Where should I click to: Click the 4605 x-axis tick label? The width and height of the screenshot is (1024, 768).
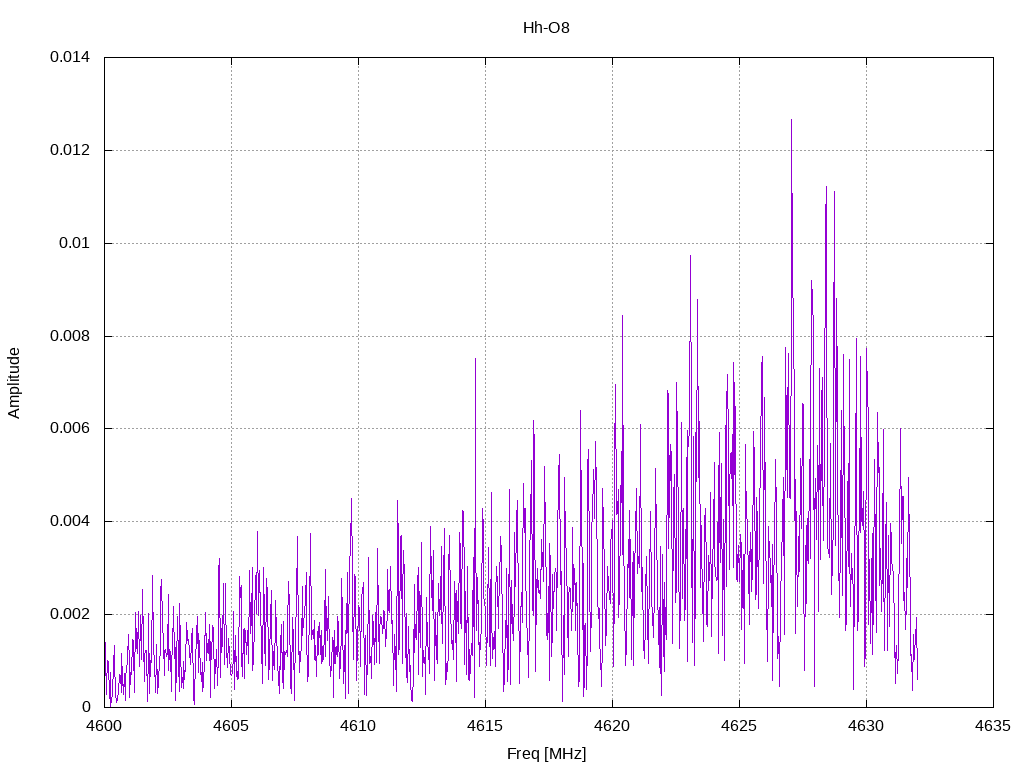[231, 726]
